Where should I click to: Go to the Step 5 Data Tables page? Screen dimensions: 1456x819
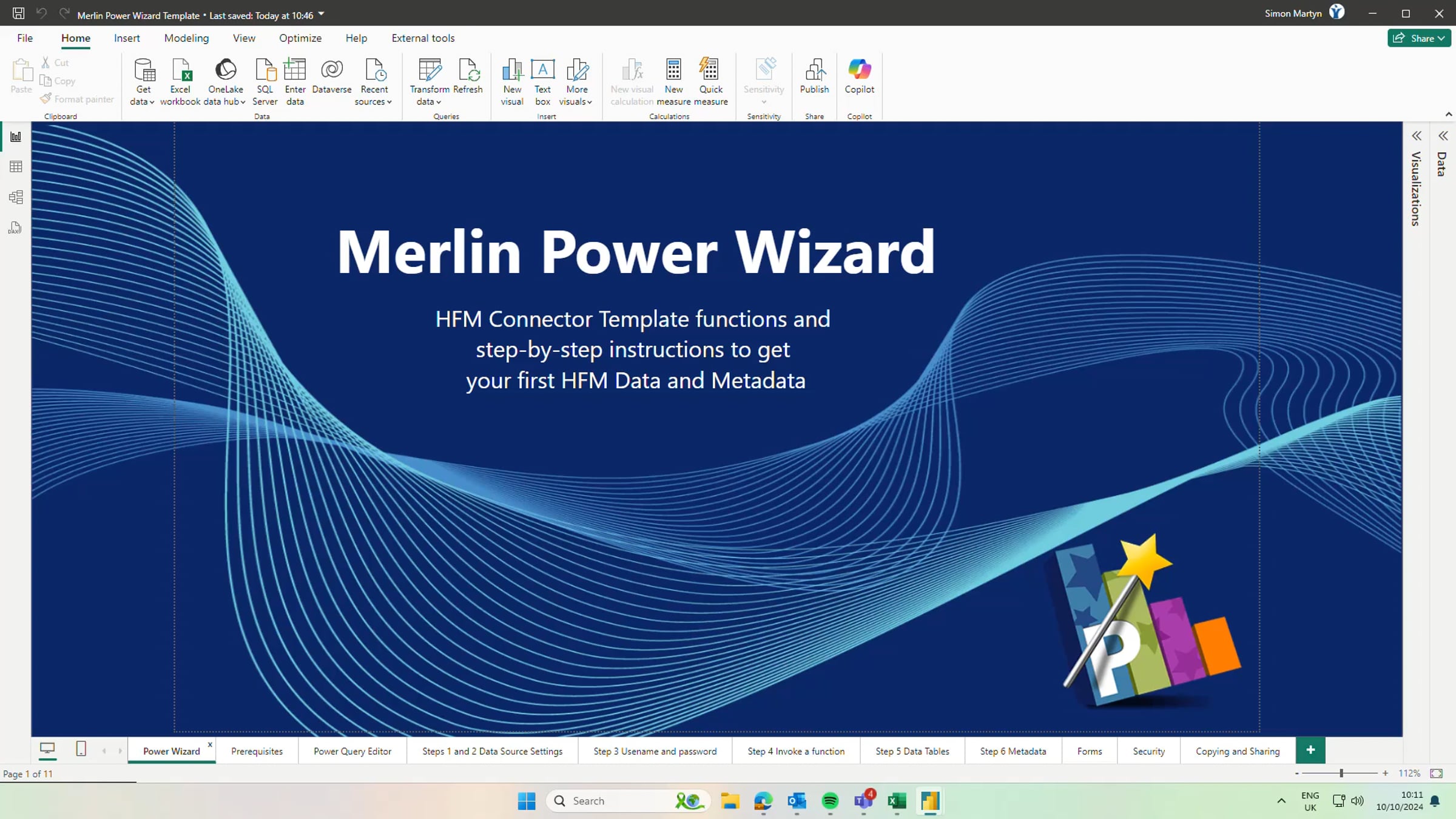912,751
